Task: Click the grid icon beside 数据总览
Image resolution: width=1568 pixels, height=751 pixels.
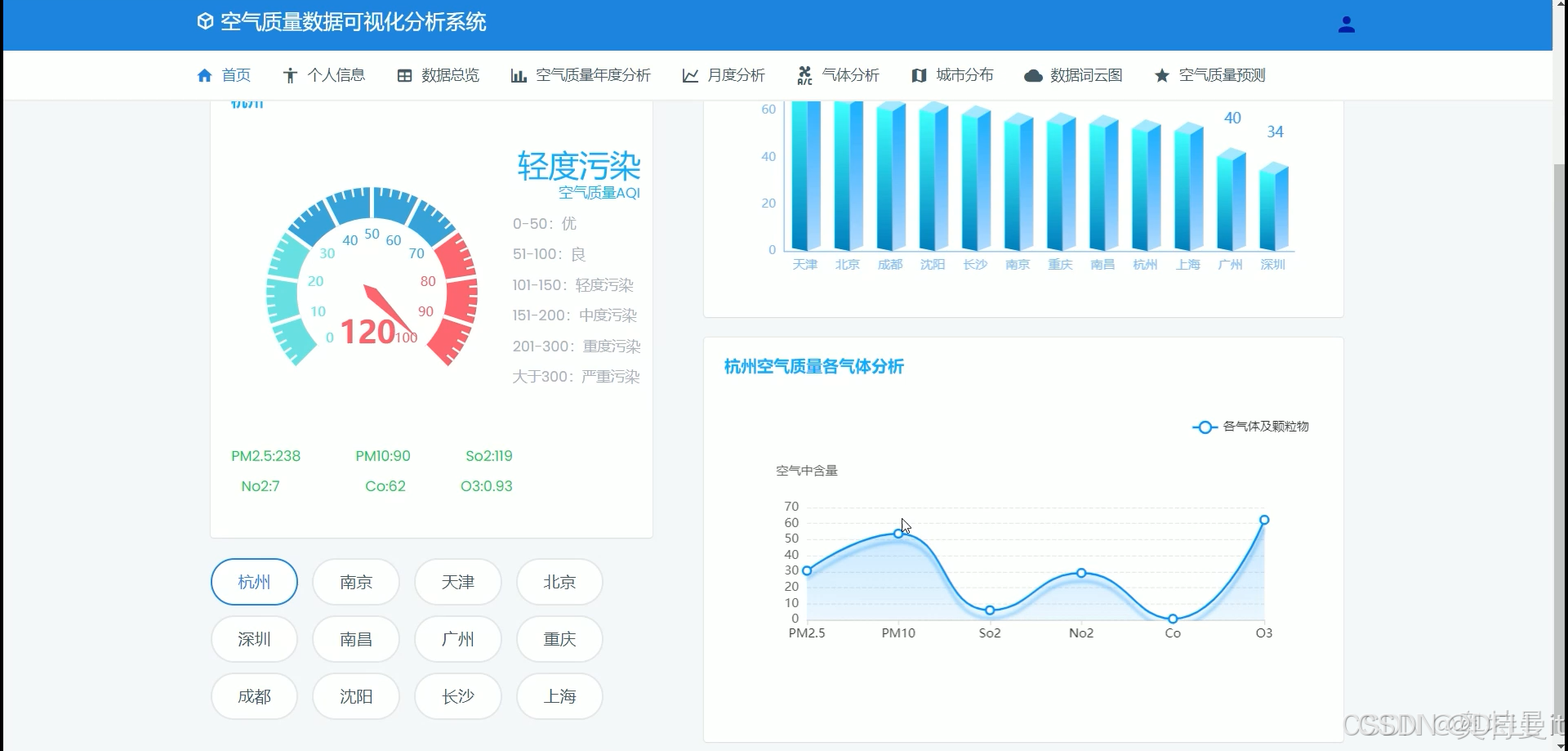Action: 404,75
